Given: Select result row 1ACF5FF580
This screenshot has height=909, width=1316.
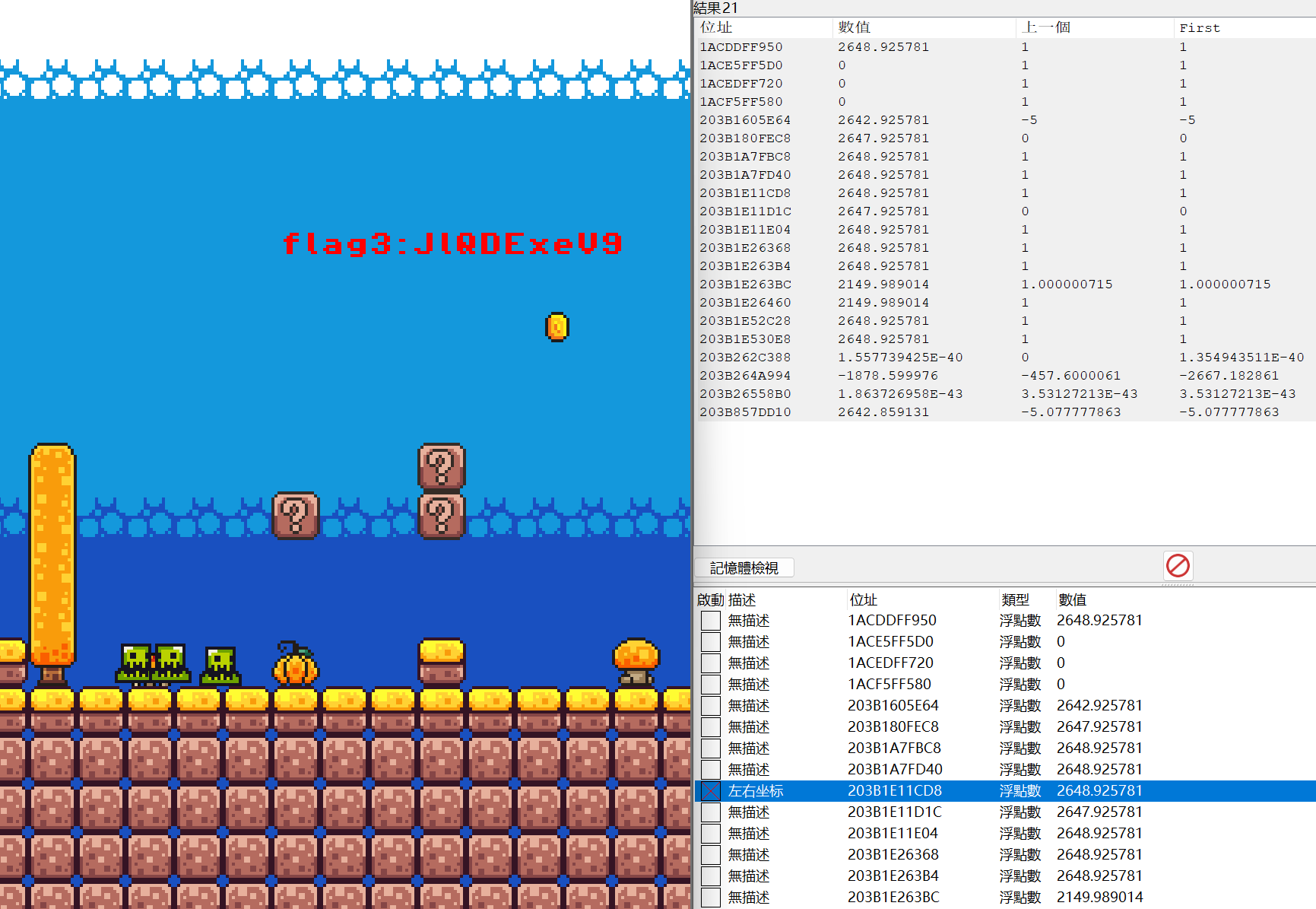Looking at the screenshot, I should (1005, 102).
